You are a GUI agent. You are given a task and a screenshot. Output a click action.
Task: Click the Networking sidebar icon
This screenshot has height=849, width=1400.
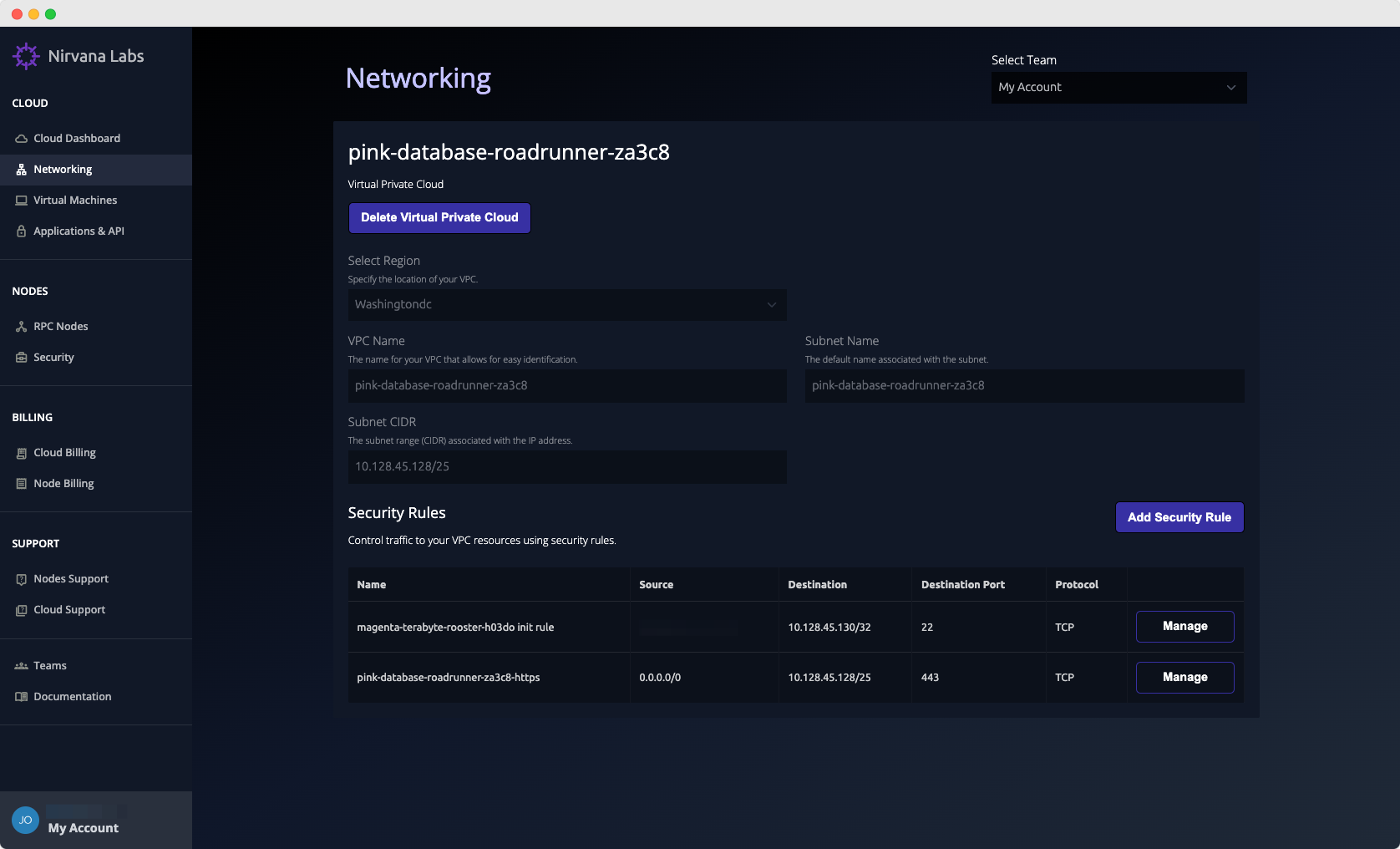click(22, 170)
